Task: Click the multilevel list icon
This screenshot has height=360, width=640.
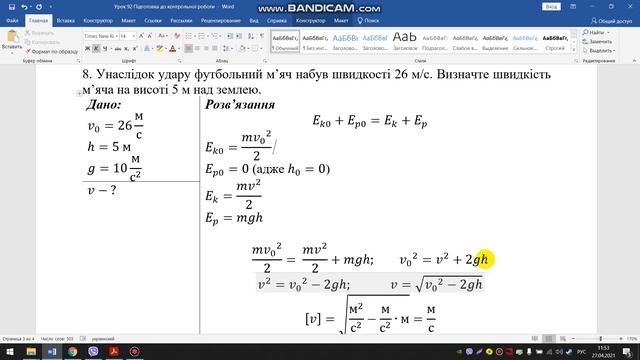Action: point(214,36)
